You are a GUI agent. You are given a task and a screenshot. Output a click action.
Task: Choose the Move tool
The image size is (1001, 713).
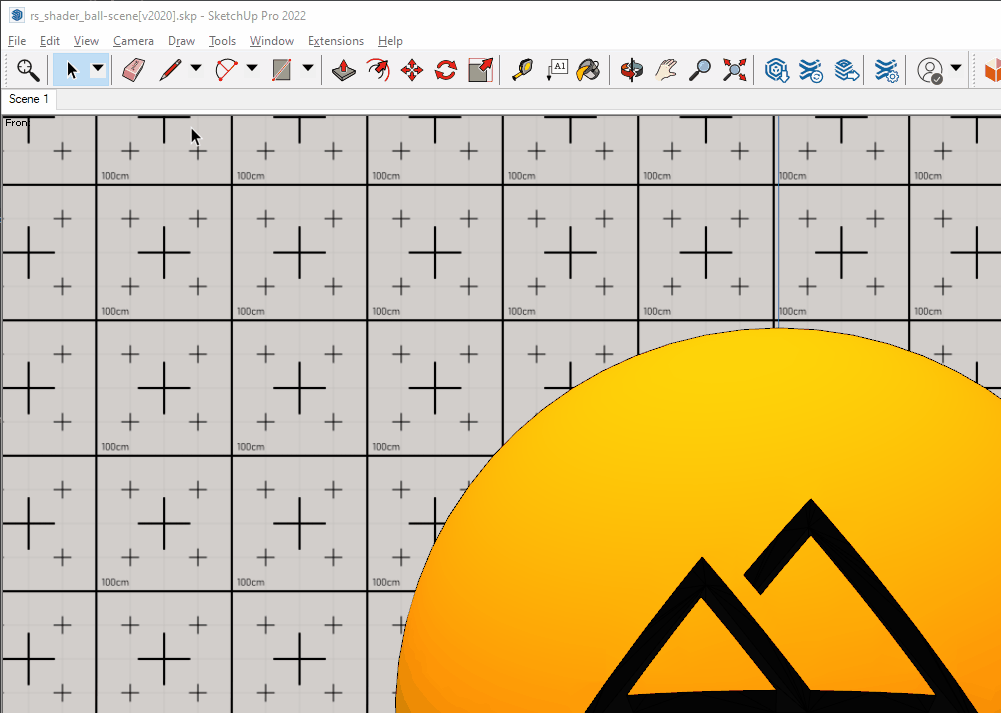(x=411, y=70)
